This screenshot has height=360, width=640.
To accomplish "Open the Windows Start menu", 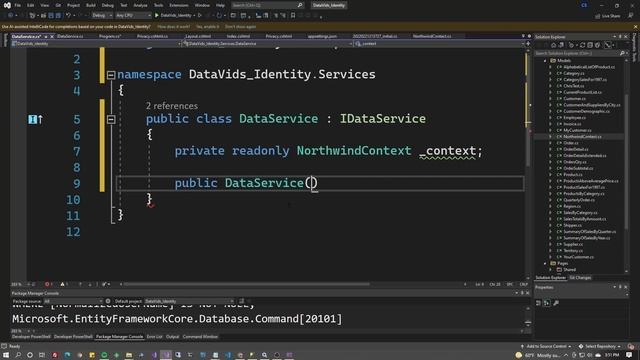I will coord(6,355).
